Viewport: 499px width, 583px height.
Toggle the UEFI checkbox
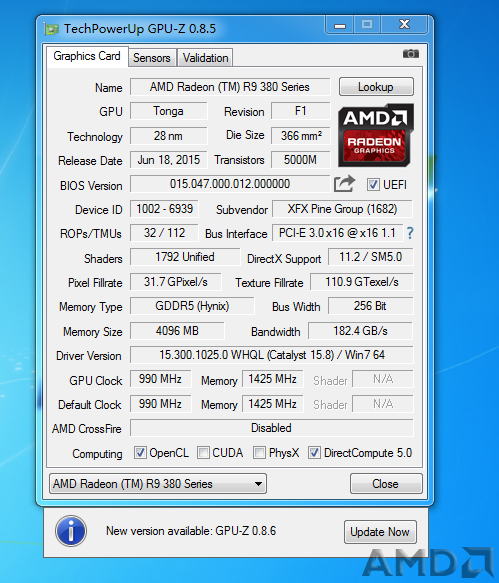coord(373,184)
